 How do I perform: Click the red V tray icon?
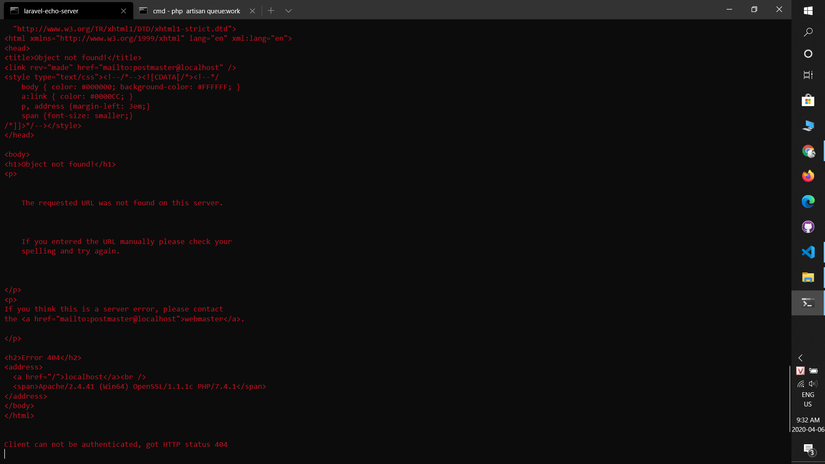(800, 371)
